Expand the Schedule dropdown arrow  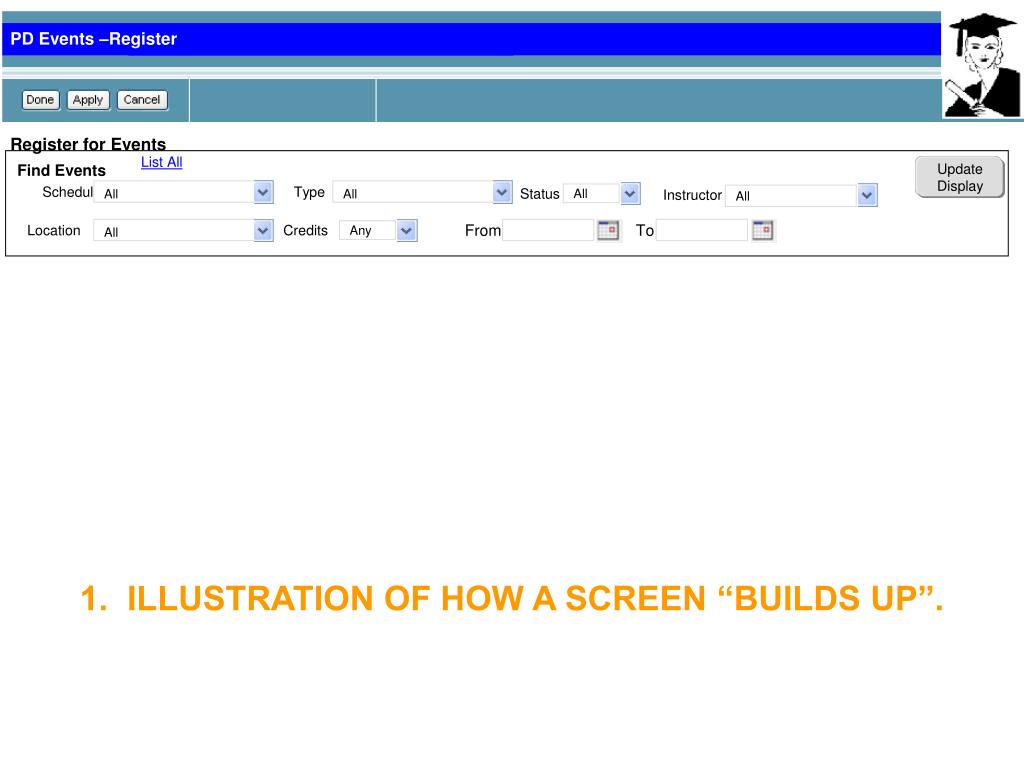(263, 193)
